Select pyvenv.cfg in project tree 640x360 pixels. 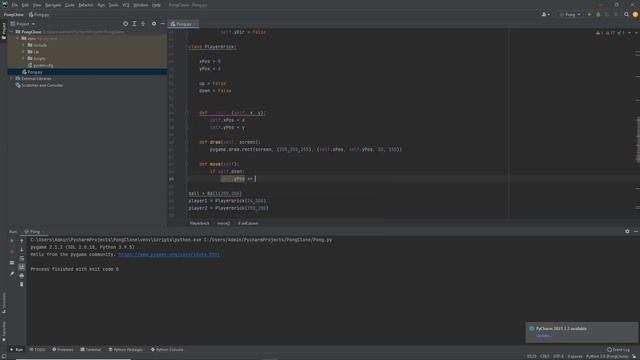[40, 65]
